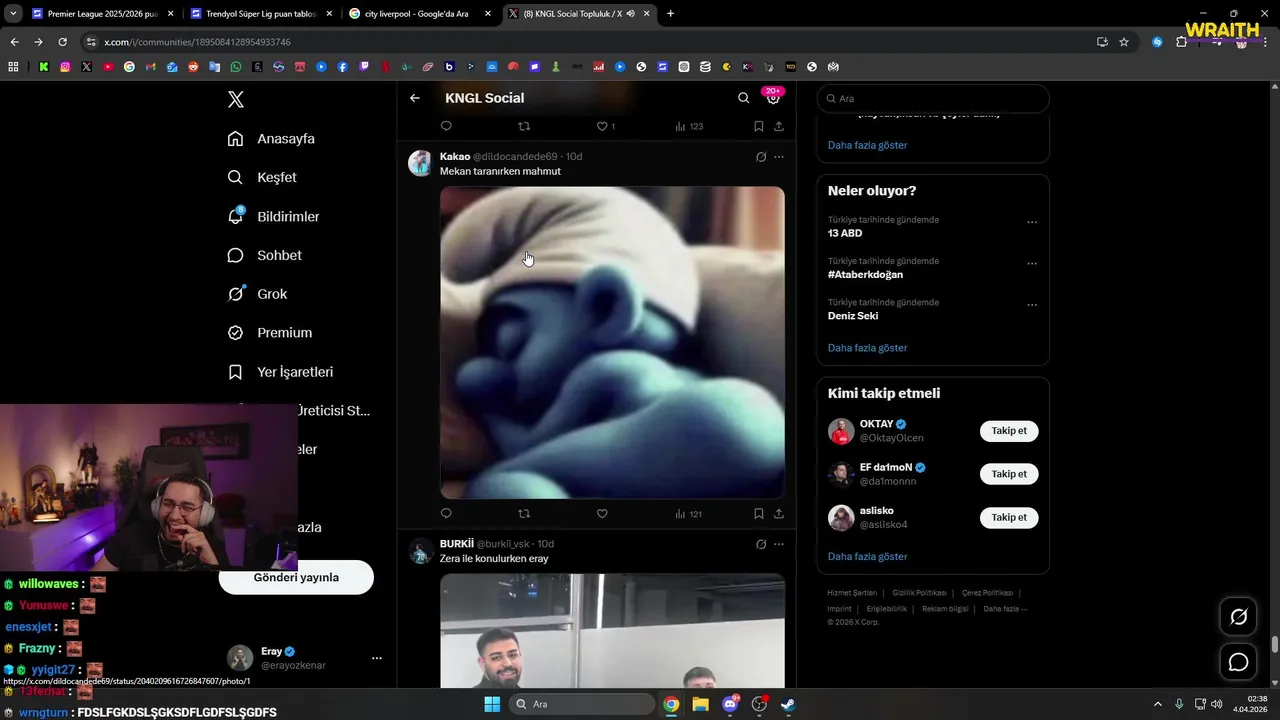Screen dimensions: 1280x720
Task: Open Sohbet messages
Action: (x=264, y=255)
